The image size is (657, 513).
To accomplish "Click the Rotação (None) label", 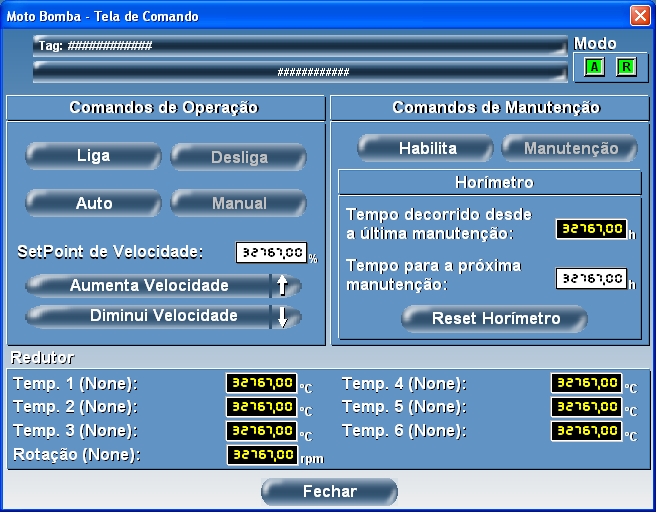I will point(77,455).
